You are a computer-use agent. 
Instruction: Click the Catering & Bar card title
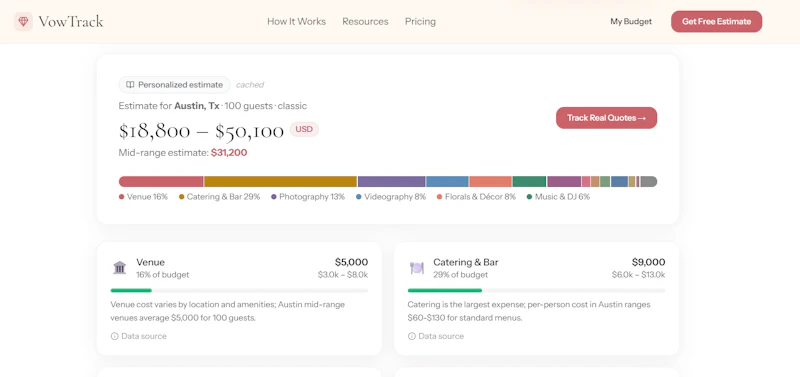(466, 262)
